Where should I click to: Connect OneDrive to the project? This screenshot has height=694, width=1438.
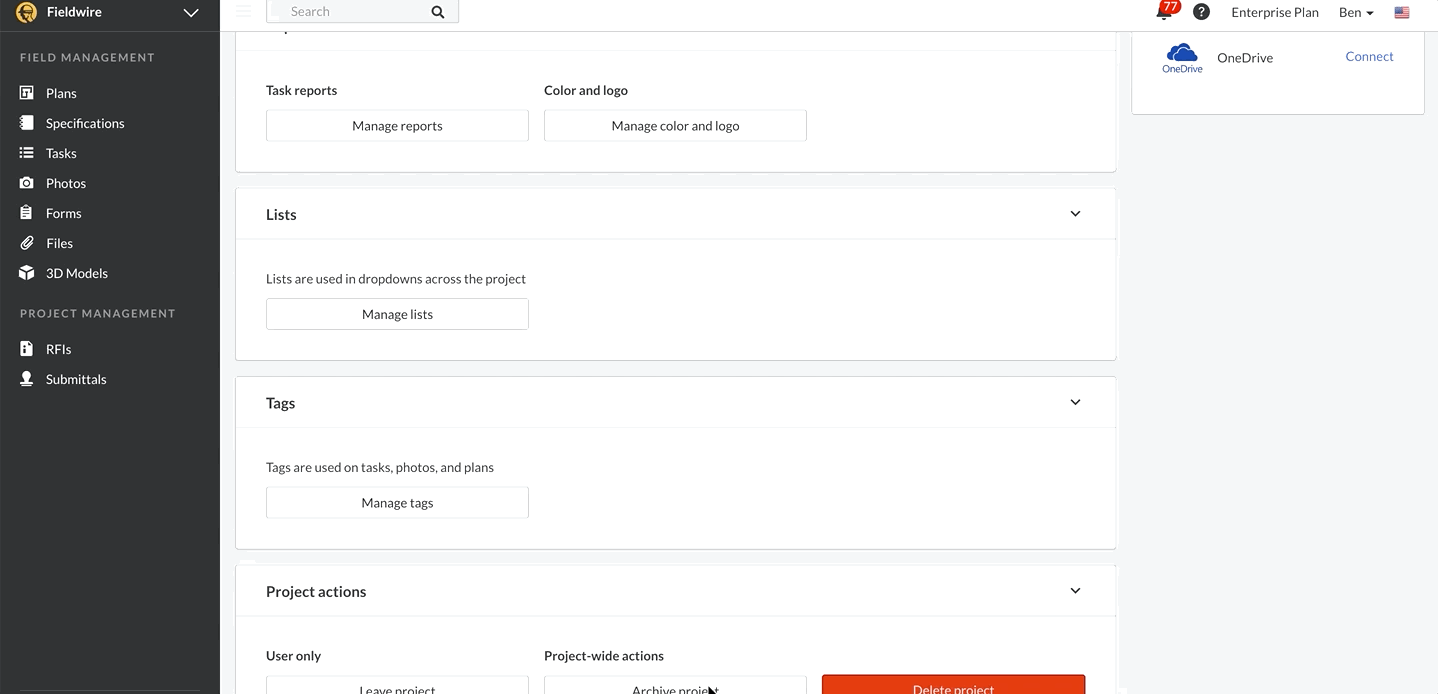click(1369, 56)
